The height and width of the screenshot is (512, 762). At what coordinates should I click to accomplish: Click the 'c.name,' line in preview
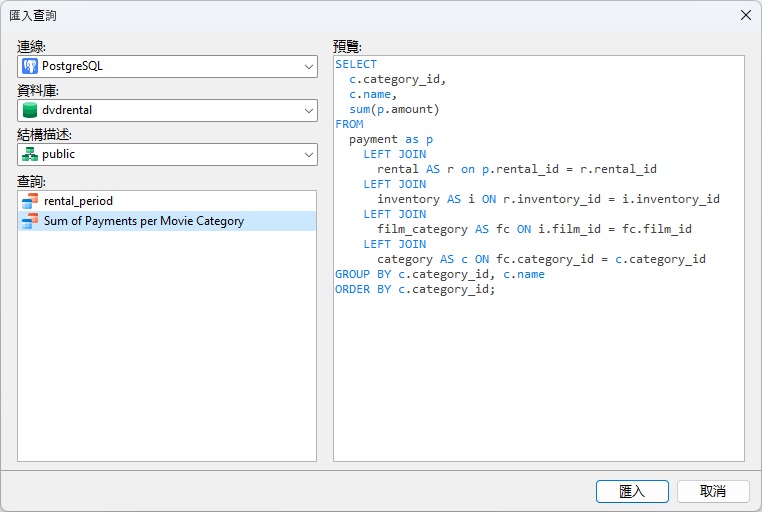coord(373,94)
